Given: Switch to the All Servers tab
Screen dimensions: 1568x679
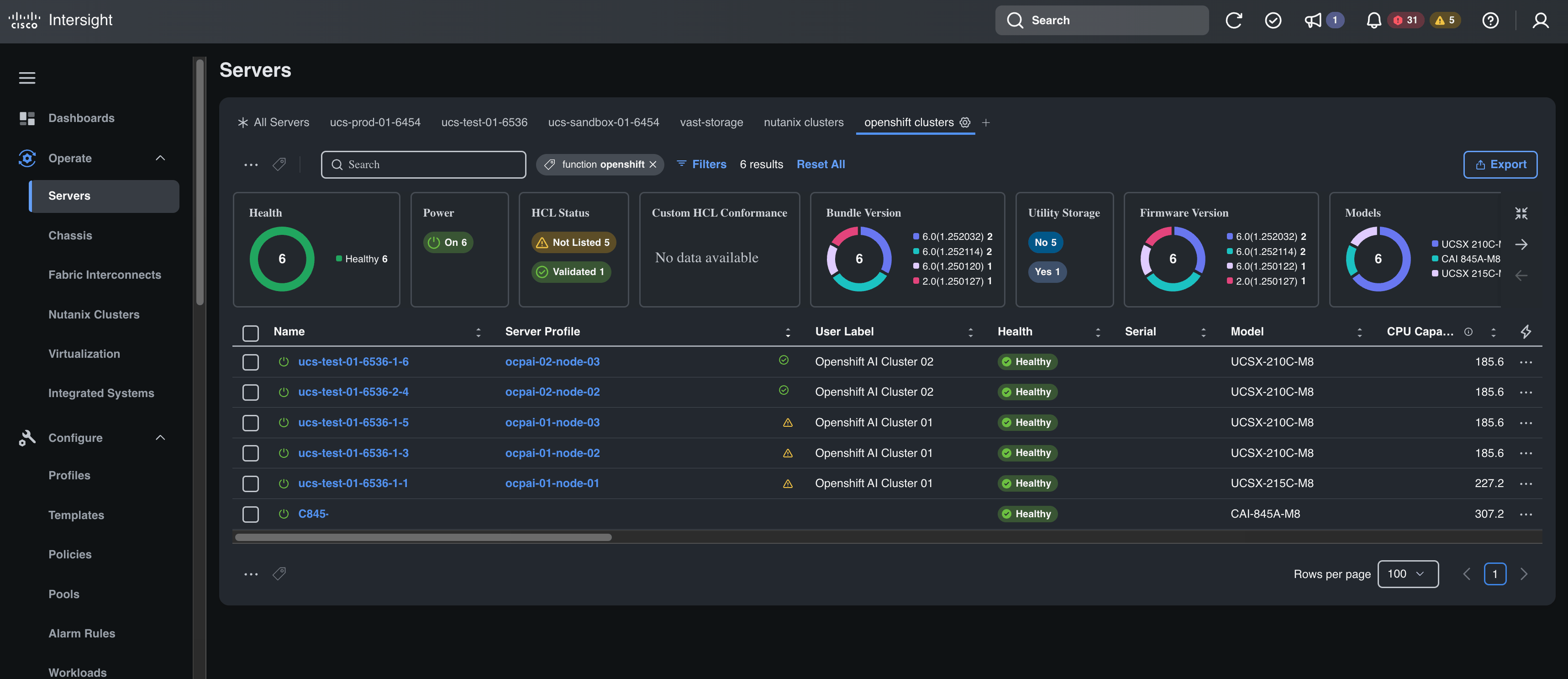Looking at the screenshot, I should 274,122.
